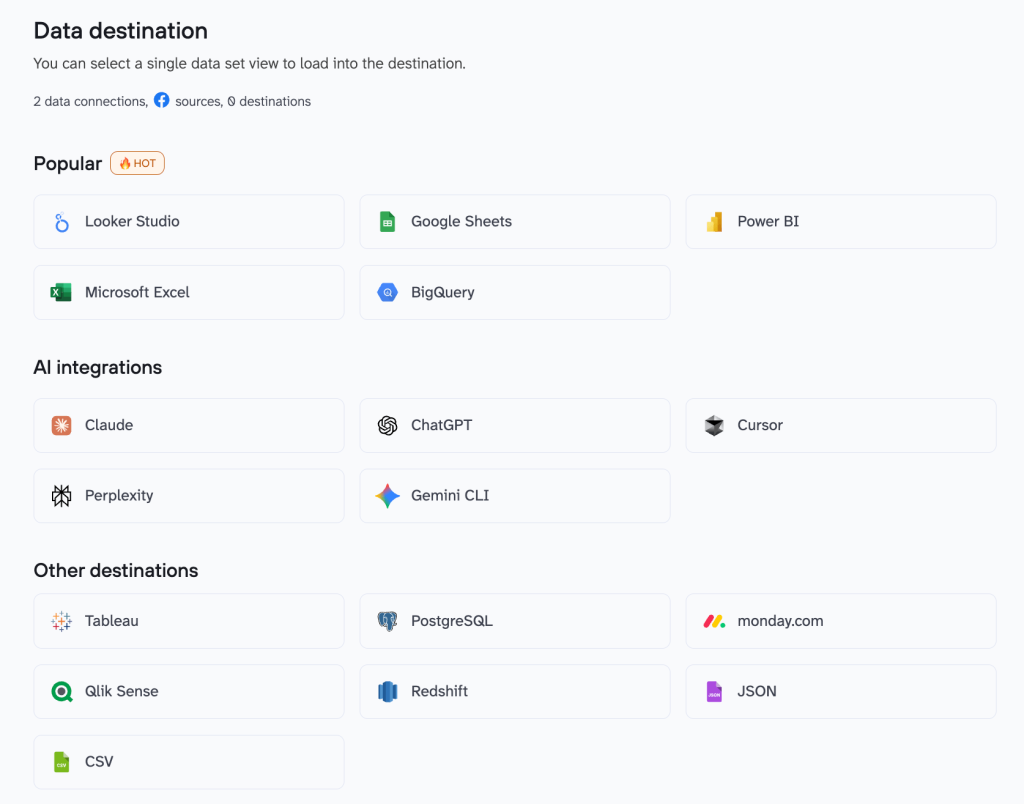The image size is (1024, 804).
Task: Select the Perplexity icon
Action: click(x=60, y=495)
